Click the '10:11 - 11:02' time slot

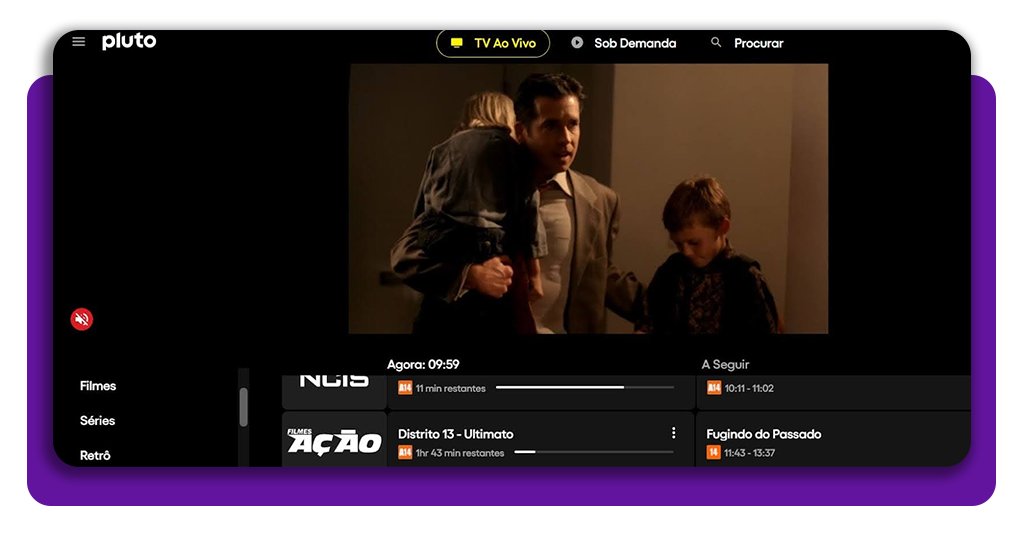click(x=748, y=388)
